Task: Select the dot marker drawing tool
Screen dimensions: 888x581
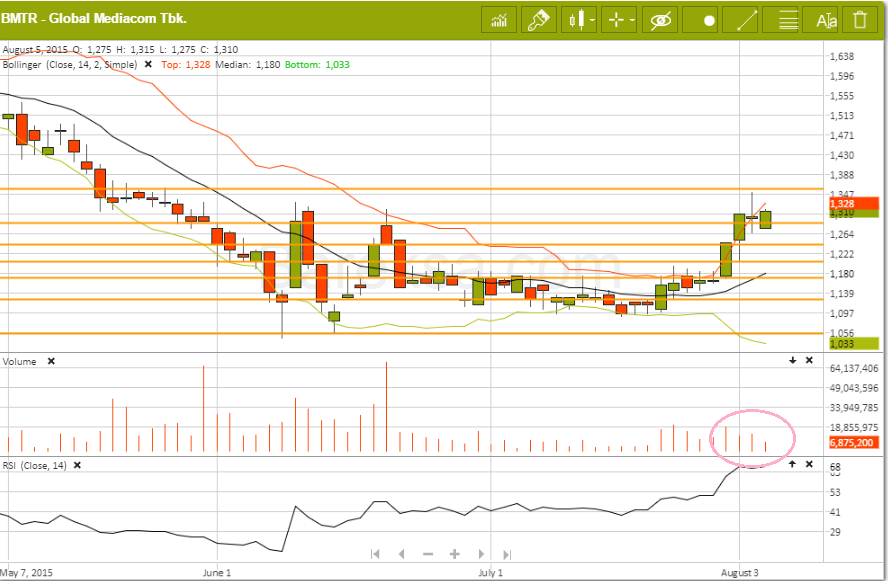Action: point(709,19)
